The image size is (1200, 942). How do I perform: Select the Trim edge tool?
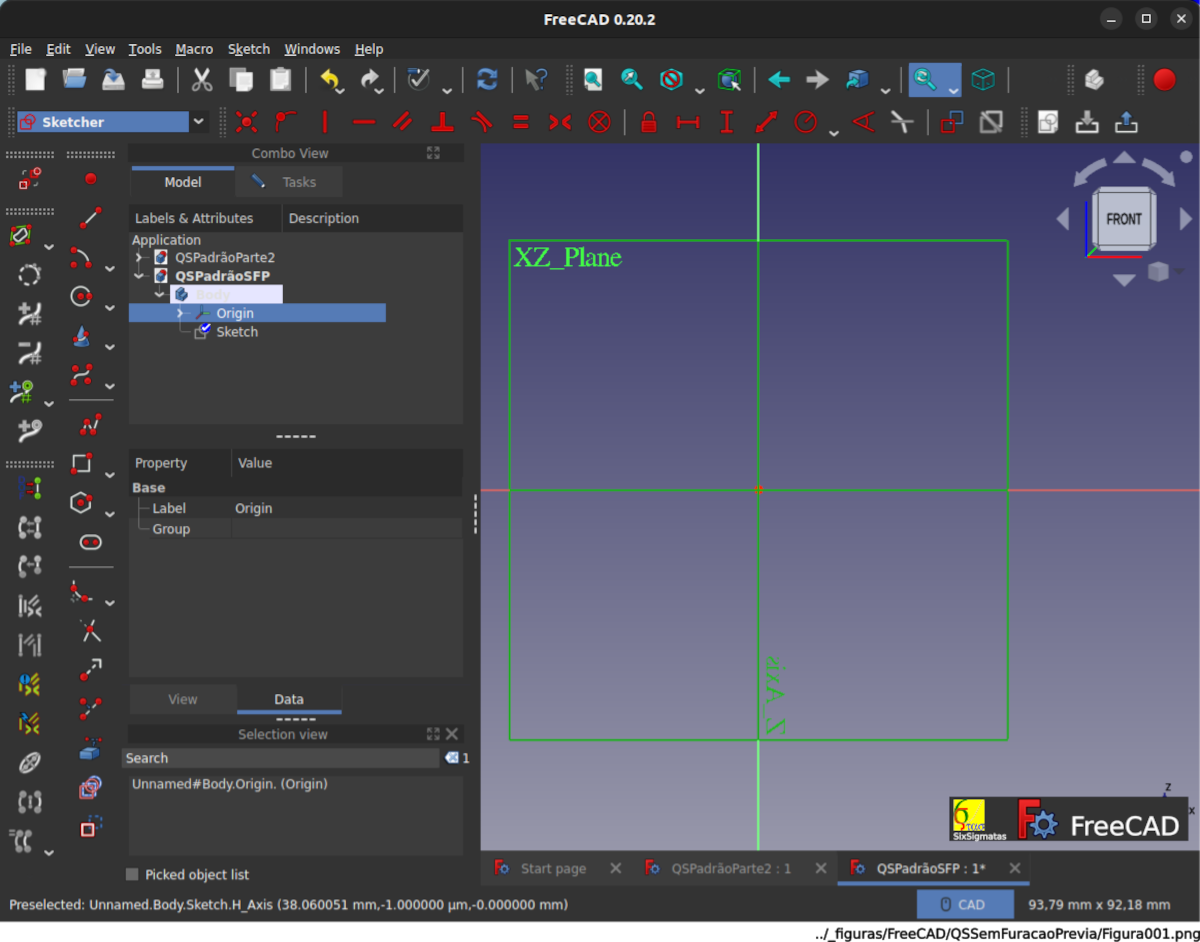coord(90,631)
